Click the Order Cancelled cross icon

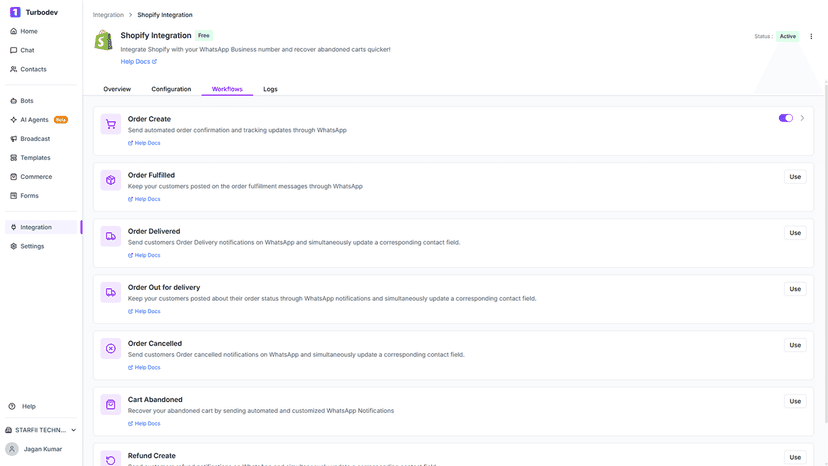tap(110, 348)
